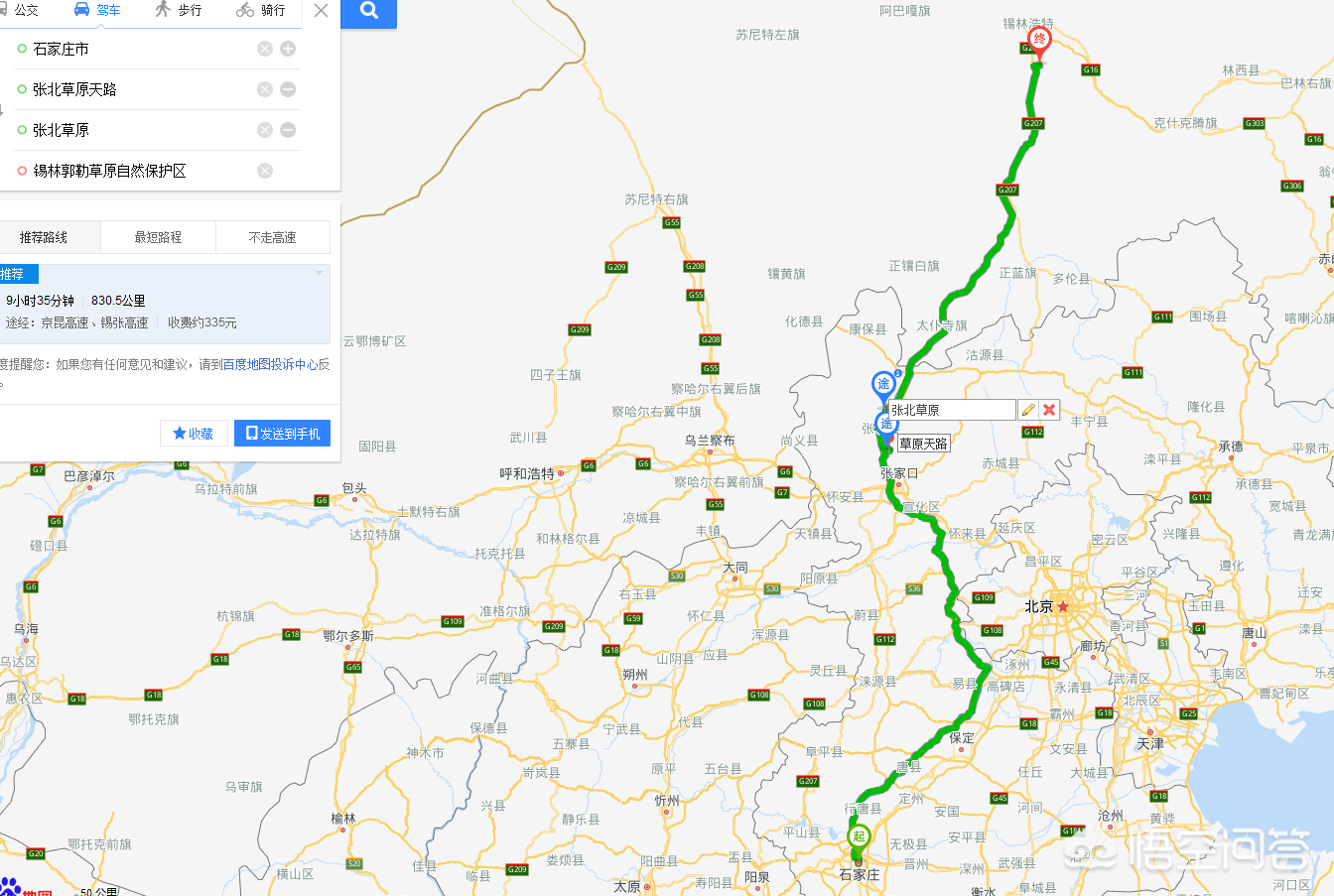Click the 张北草原 label text field on map
Image resolution: width=1334 pixels, height=896 pixels.
[951, 410]
